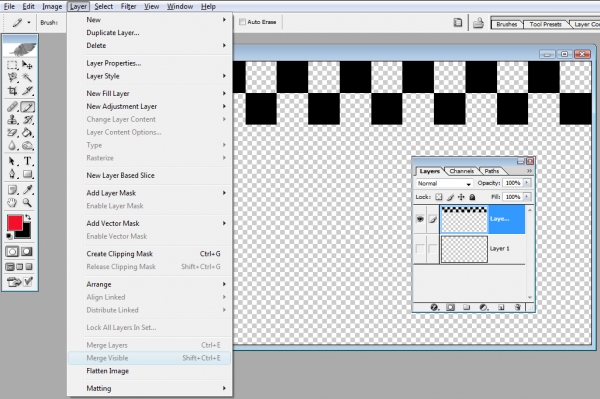Viewport: 600px width, 399px height.
Task: Pick the Magic Wand tool
Action: (27, 78)
